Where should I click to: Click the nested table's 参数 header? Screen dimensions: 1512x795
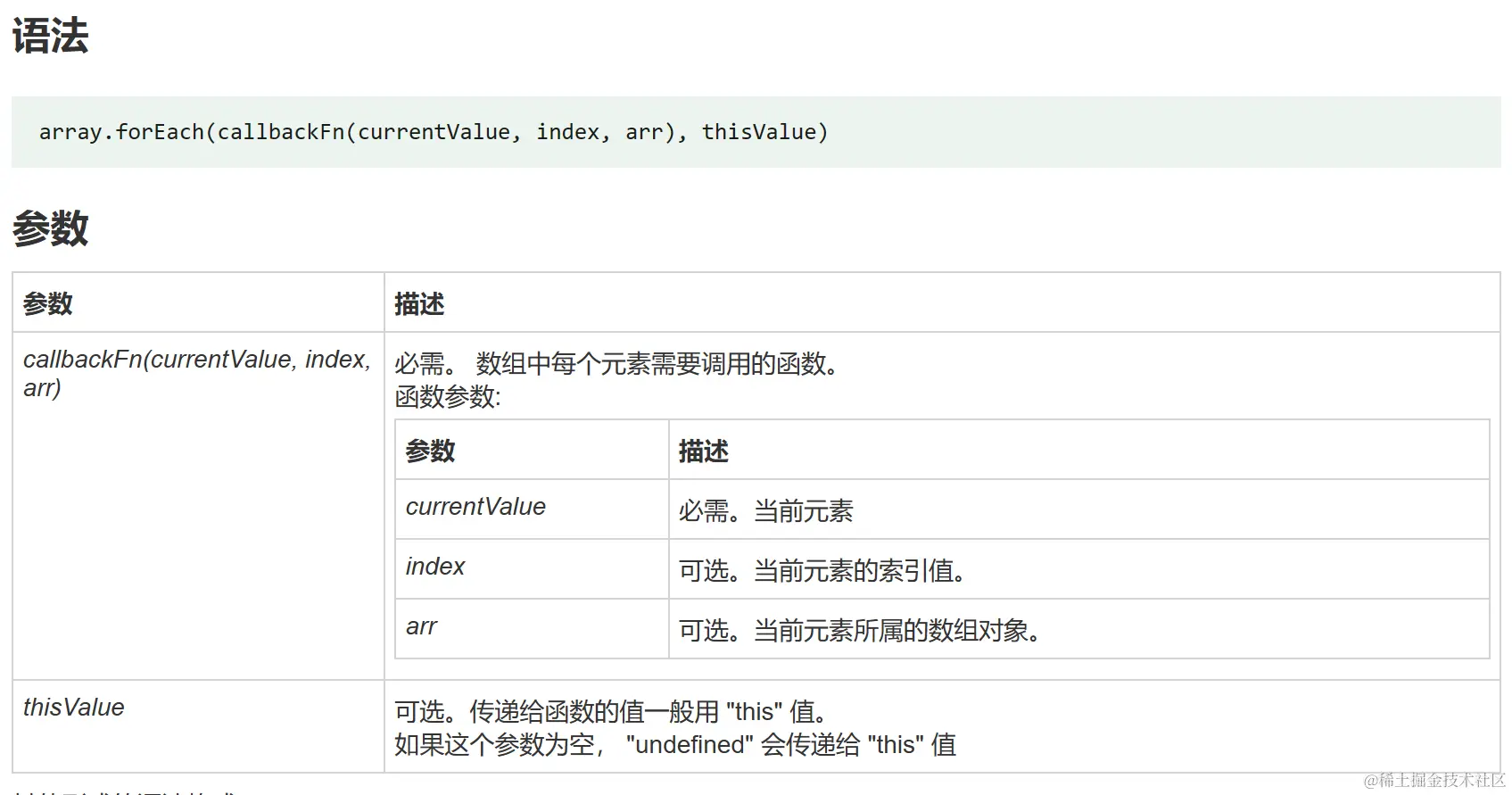[430, 451]
